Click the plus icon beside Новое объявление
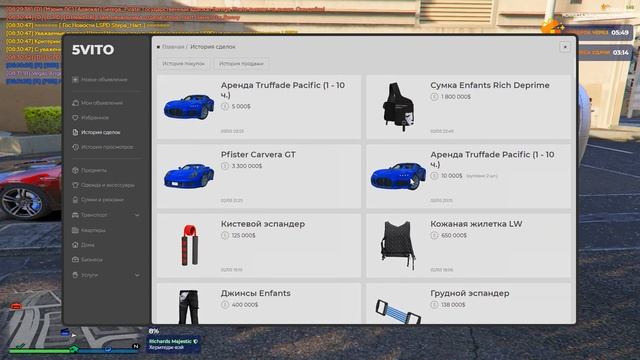The width and height of the screenshot is (640, 360). [75, 80]
